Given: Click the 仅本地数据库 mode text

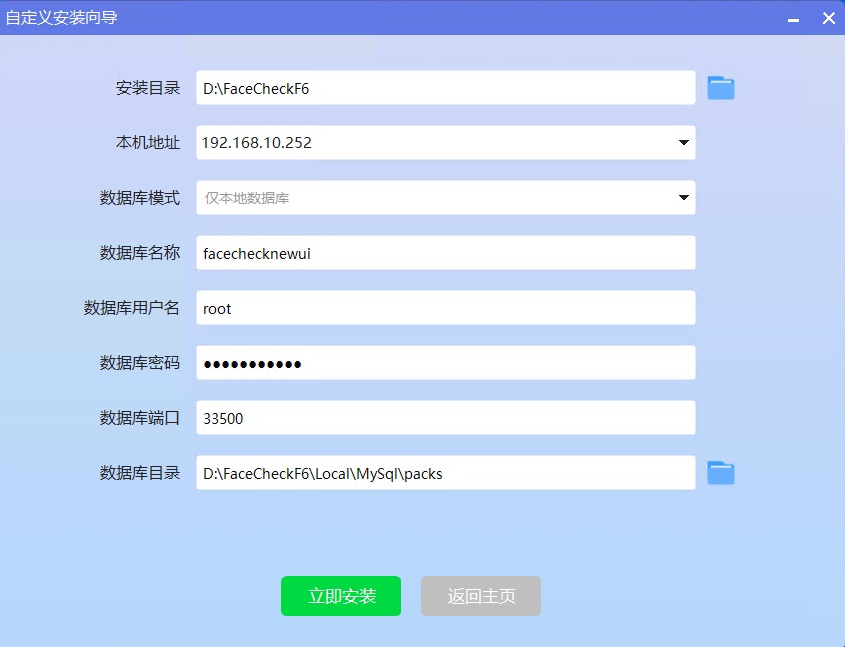Looking at the screenshot, I should point(247,198).
